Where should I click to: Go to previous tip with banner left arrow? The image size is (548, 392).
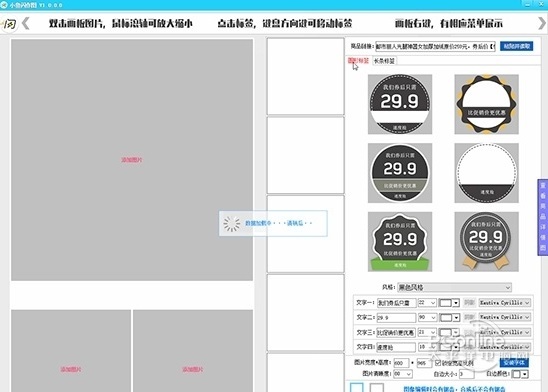click(x=26, y=23)
